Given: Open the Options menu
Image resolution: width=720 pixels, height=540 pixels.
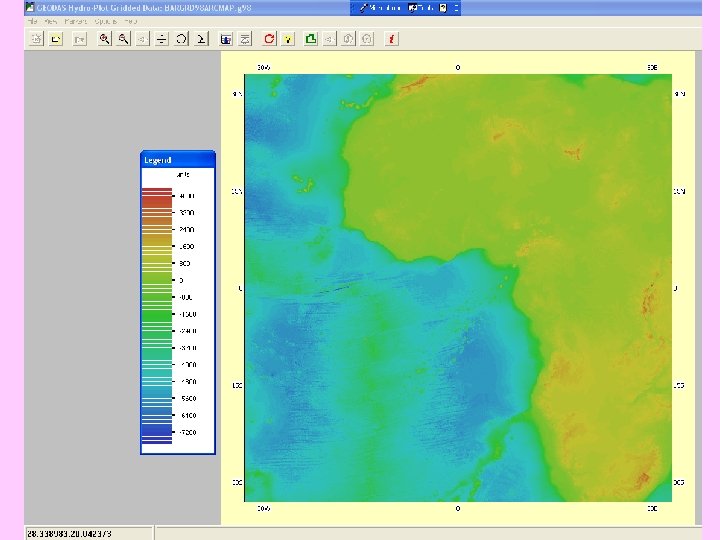Looking at the screenshot, I should point(106,20).
